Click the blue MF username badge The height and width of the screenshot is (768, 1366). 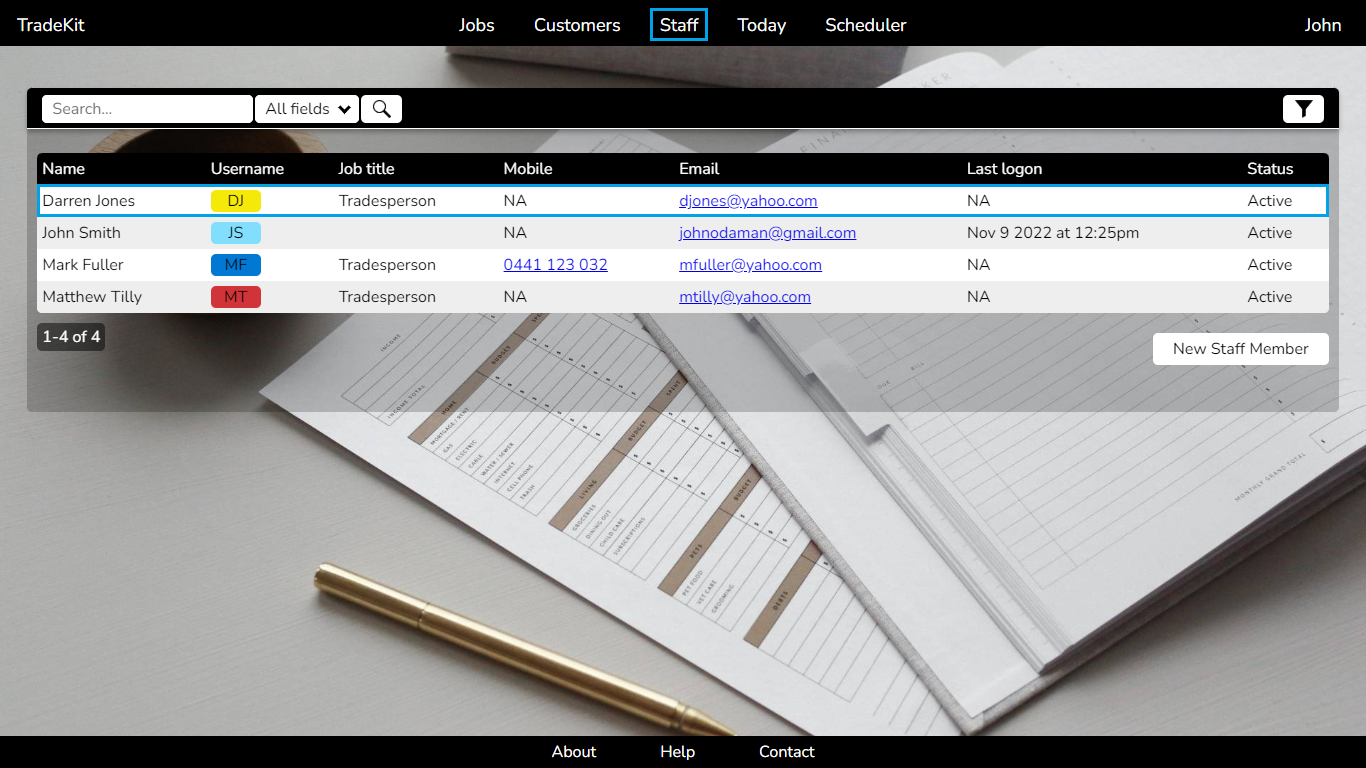click(x=236, y=265)
